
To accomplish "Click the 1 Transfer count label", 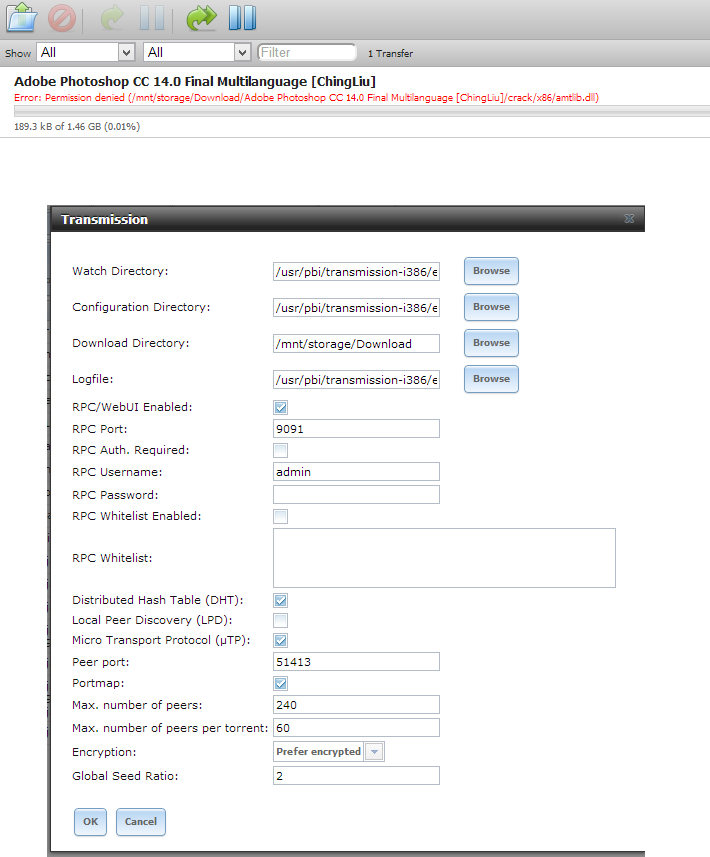I will click(x=390, y=54).
